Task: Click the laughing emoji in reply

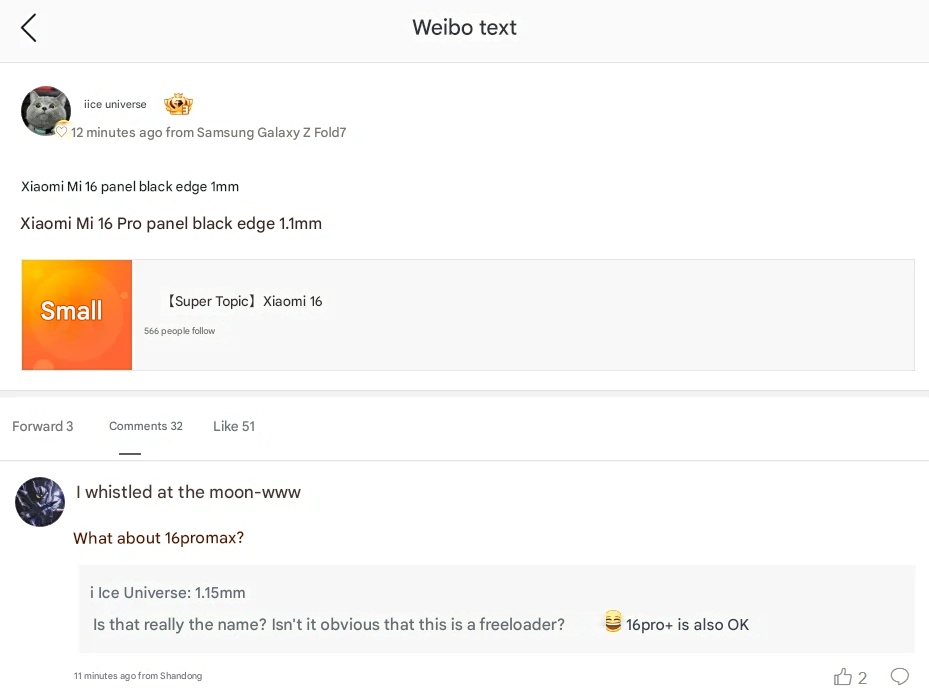Action: click(x=613, y=622)
